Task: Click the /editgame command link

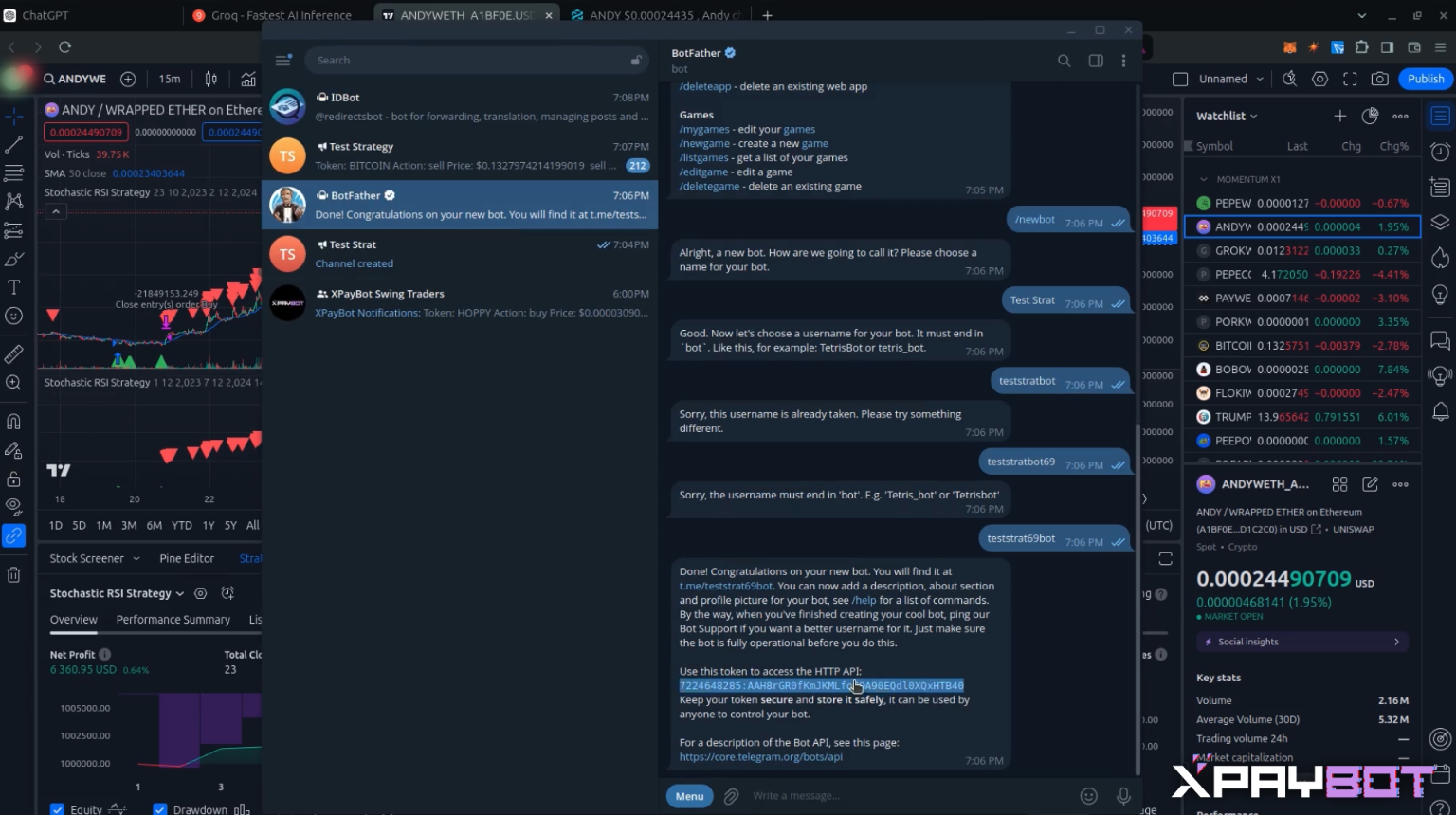Action: 703,172
